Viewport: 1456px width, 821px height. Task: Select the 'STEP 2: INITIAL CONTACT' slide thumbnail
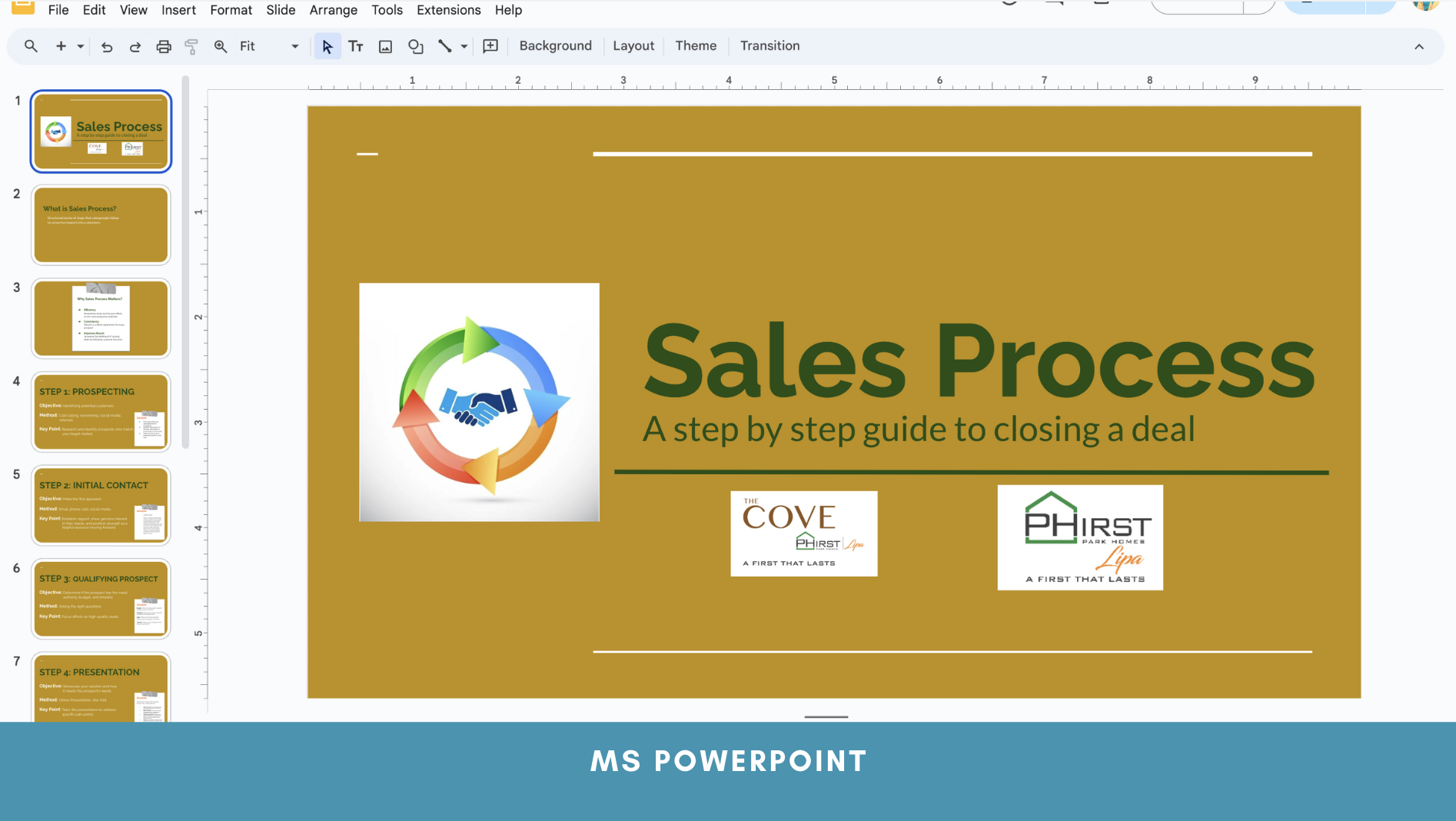tap(101, 506)
